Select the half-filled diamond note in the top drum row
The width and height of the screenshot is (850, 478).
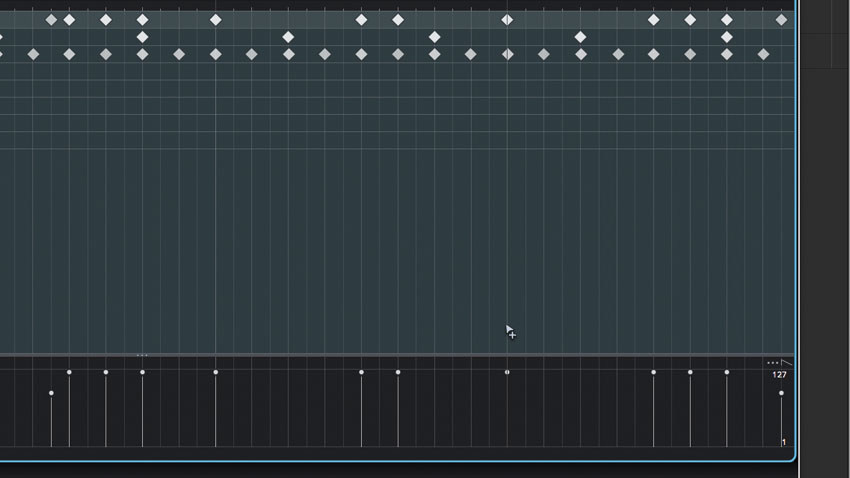(x=507, y=20)
